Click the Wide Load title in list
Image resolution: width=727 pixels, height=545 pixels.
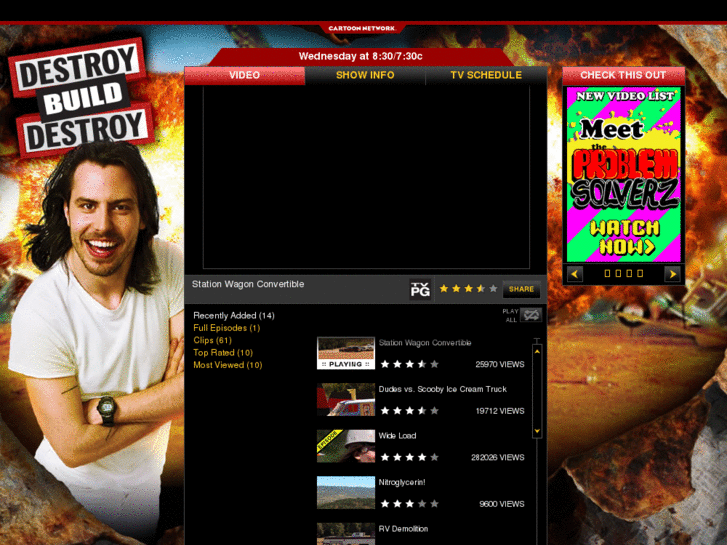coord(397,436)
